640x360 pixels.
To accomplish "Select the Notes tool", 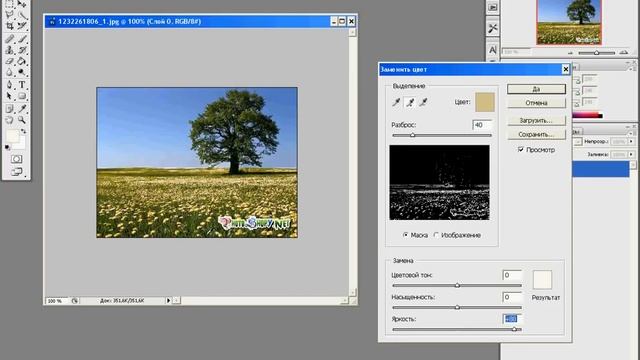I will click(10, 109).
